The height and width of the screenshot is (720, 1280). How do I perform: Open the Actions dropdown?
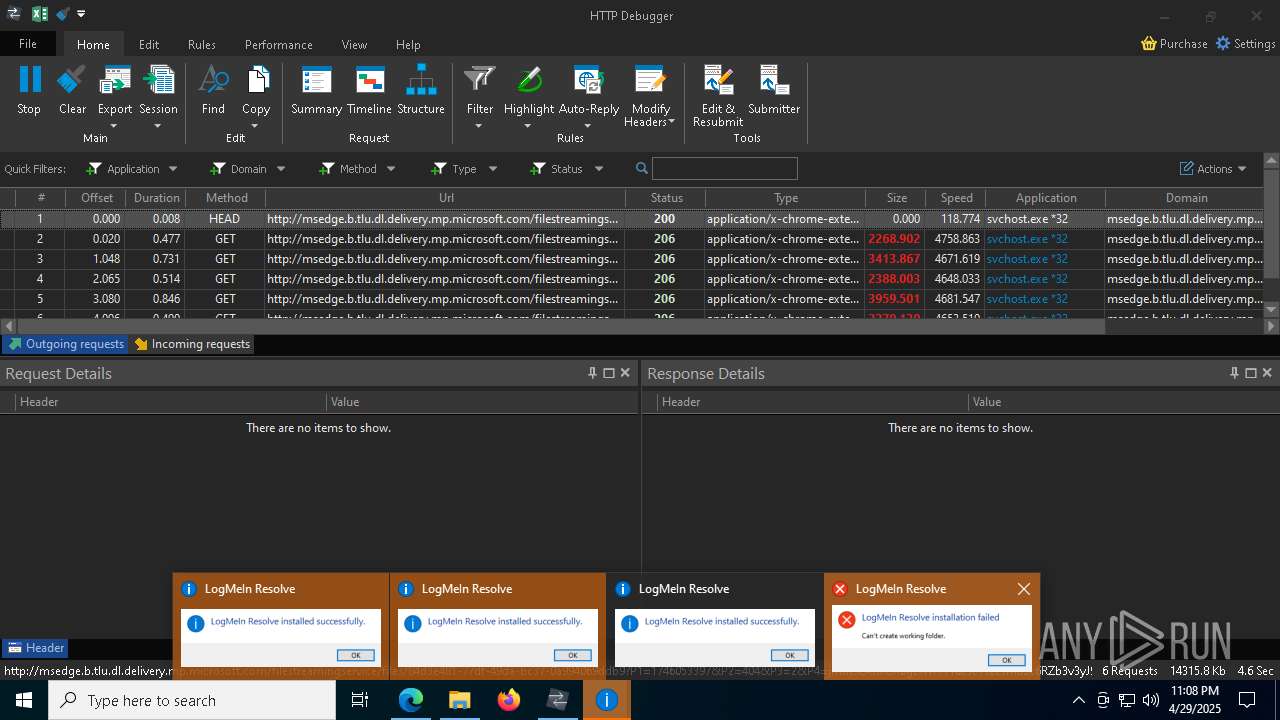pos(1213,169)
